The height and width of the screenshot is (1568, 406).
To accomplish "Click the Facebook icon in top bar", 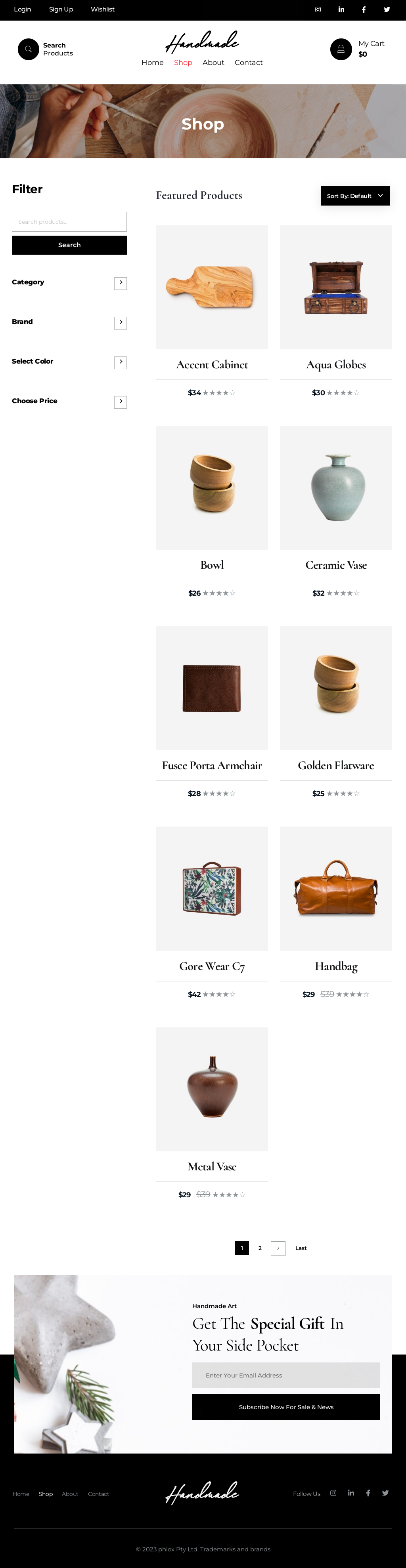I will tap(364, 10).
